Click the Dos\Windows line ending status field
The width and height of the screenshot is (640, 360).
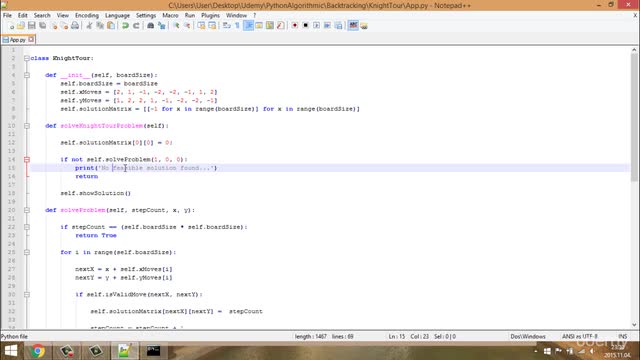pos(528,336)
